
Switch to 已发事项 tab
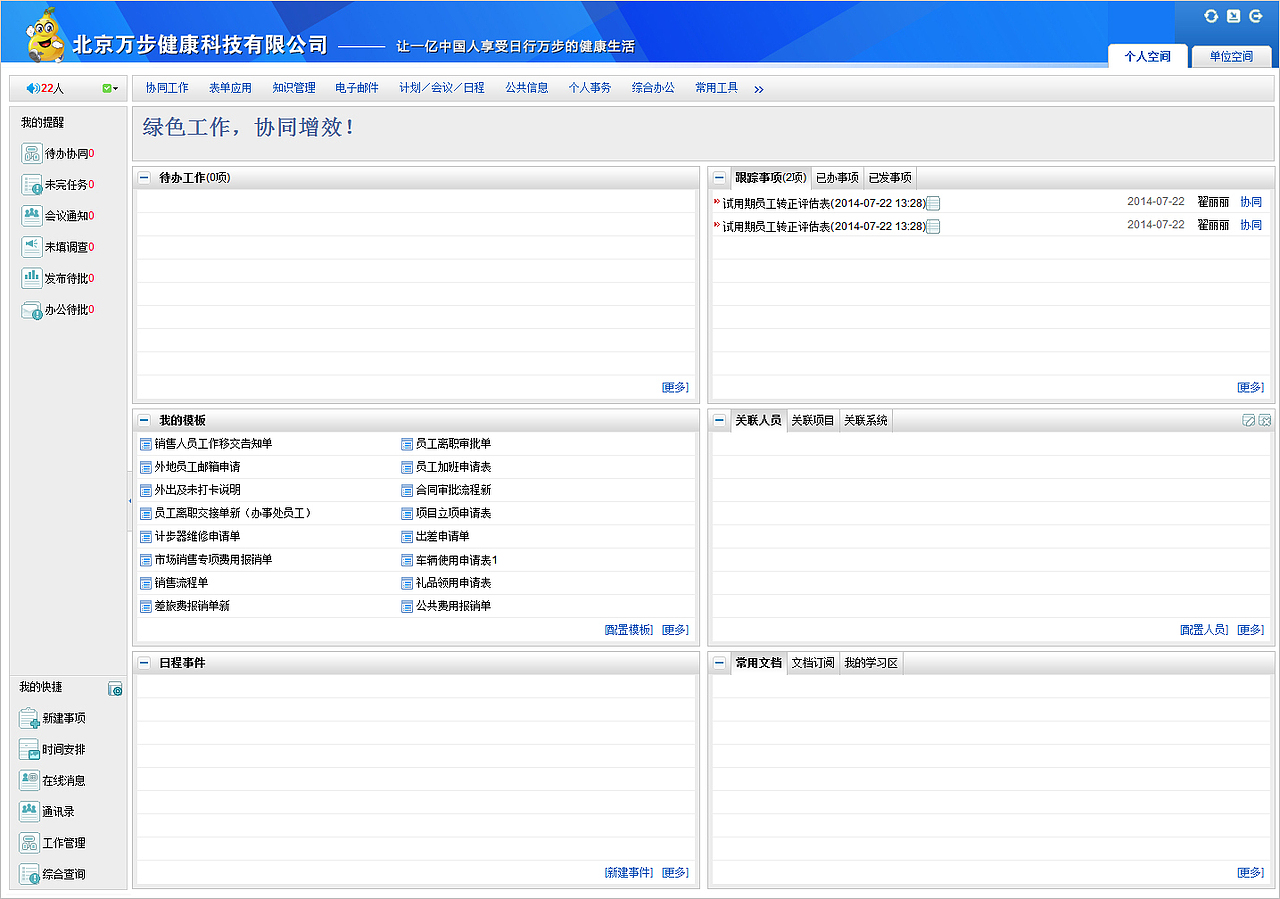tap(890, 178)
